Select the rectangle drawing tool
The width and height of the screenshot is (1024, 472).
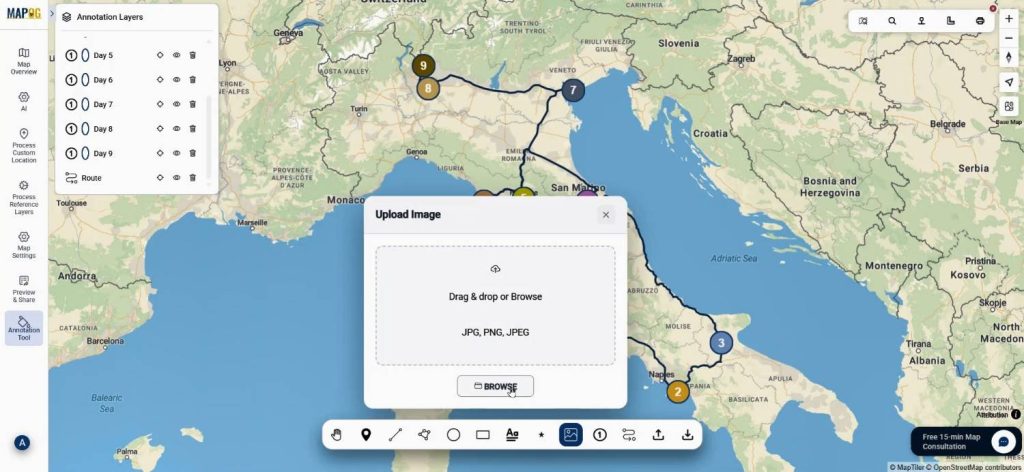pos(483,435)
